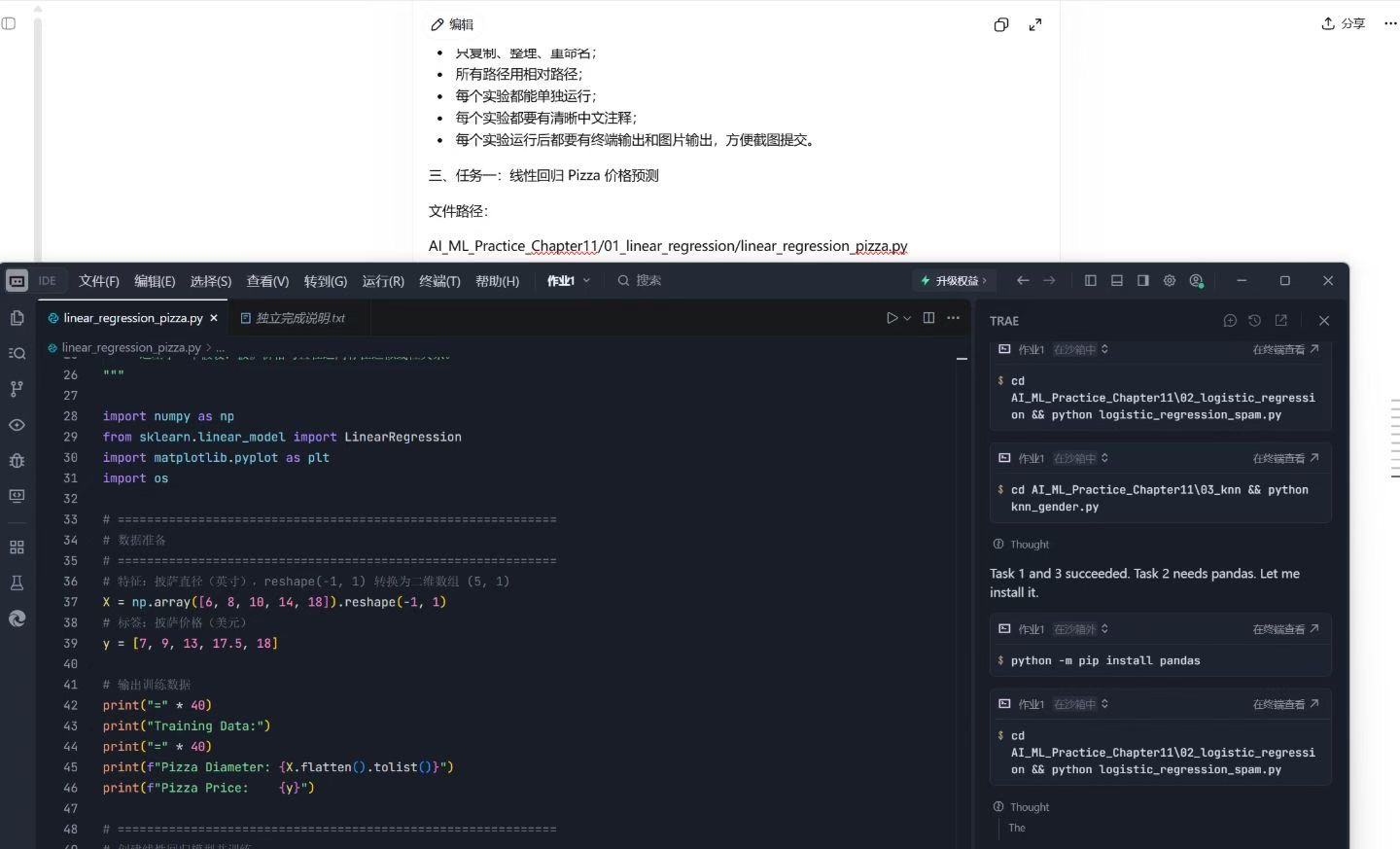The image size is (1400, 849).
Task: Pop out the TRAE panel to window
Action: [1281, 320]
